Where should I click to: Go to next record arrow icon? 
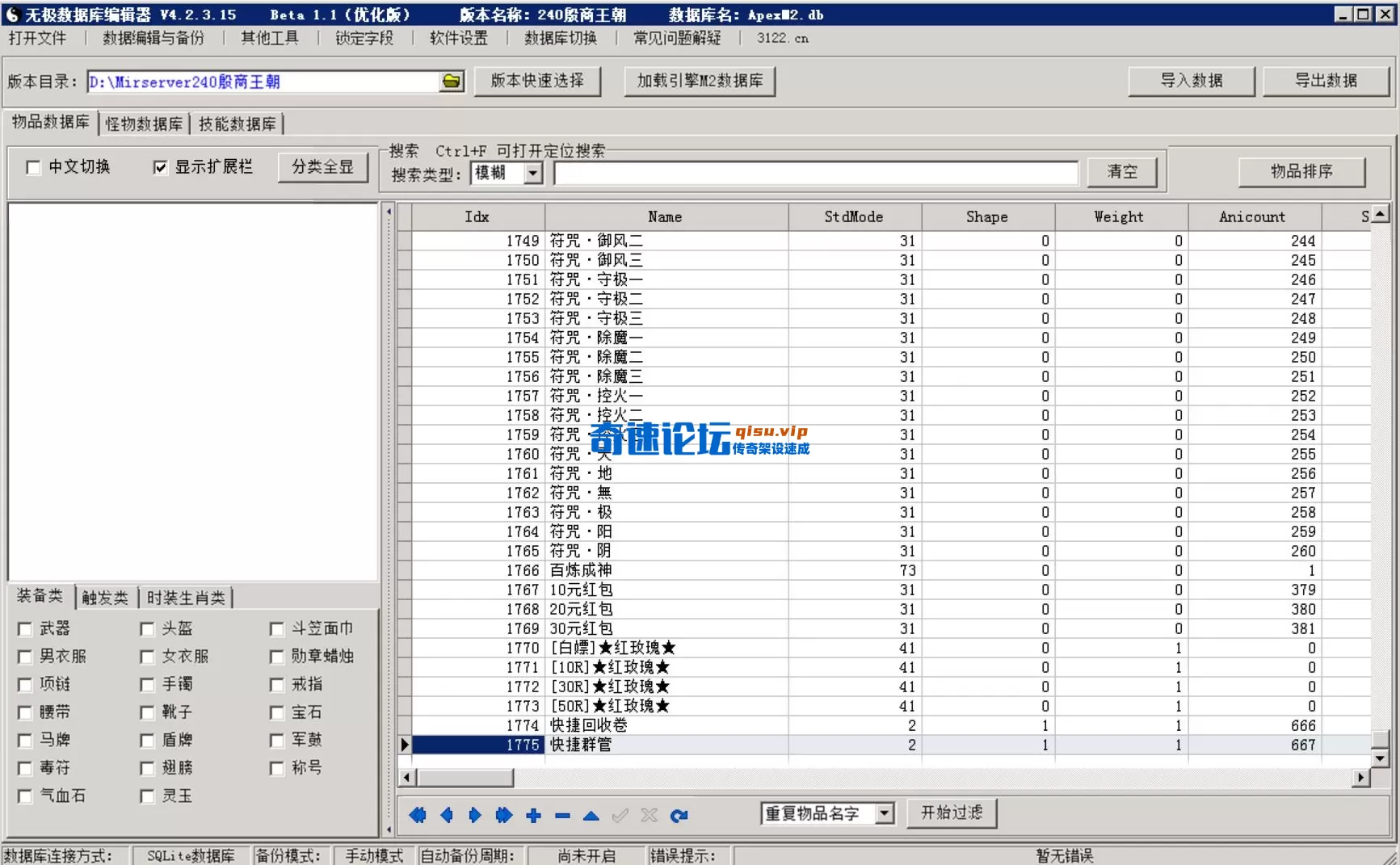click(475, 816)
